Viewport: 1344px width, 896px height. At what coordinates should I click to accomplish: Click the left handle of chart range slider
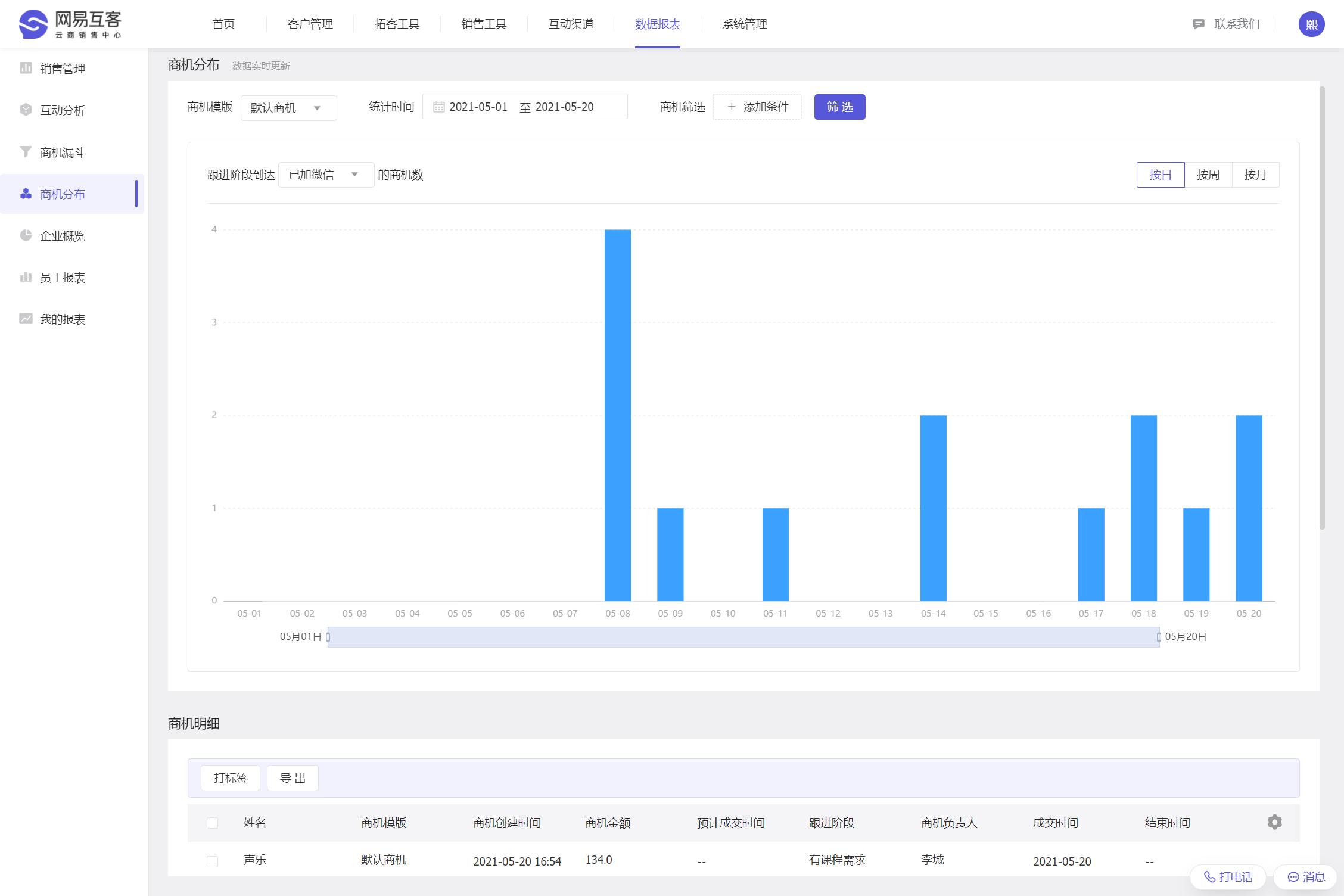(x=328, y=637)
